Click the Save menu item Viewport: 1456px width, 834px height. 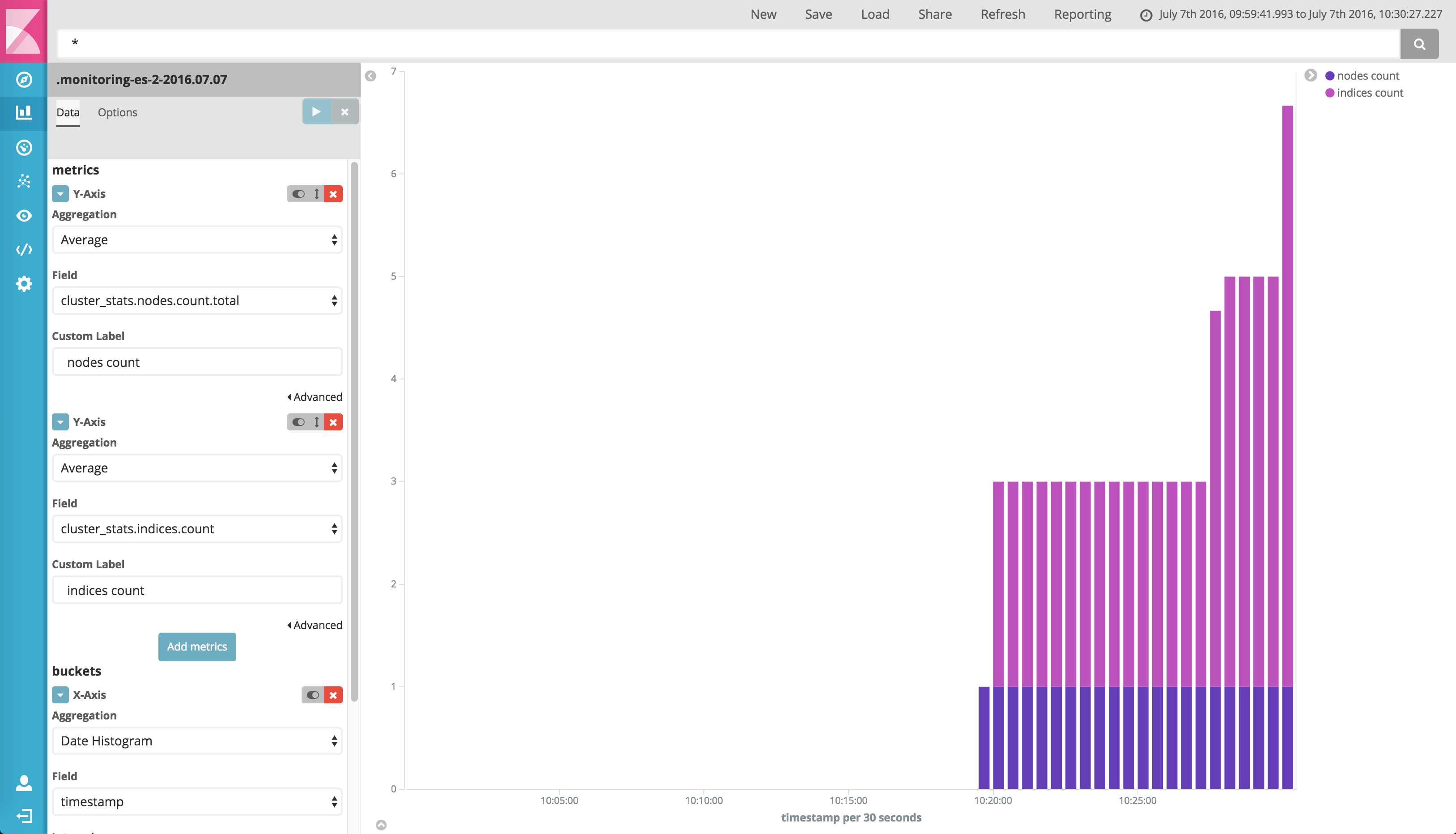(x=818, y=13)
